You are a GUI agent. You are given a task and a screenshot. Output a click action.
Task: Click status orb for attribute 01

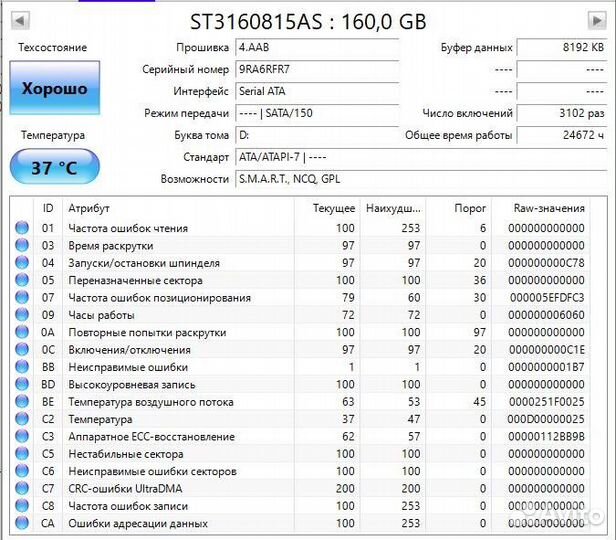coord(22,228)
